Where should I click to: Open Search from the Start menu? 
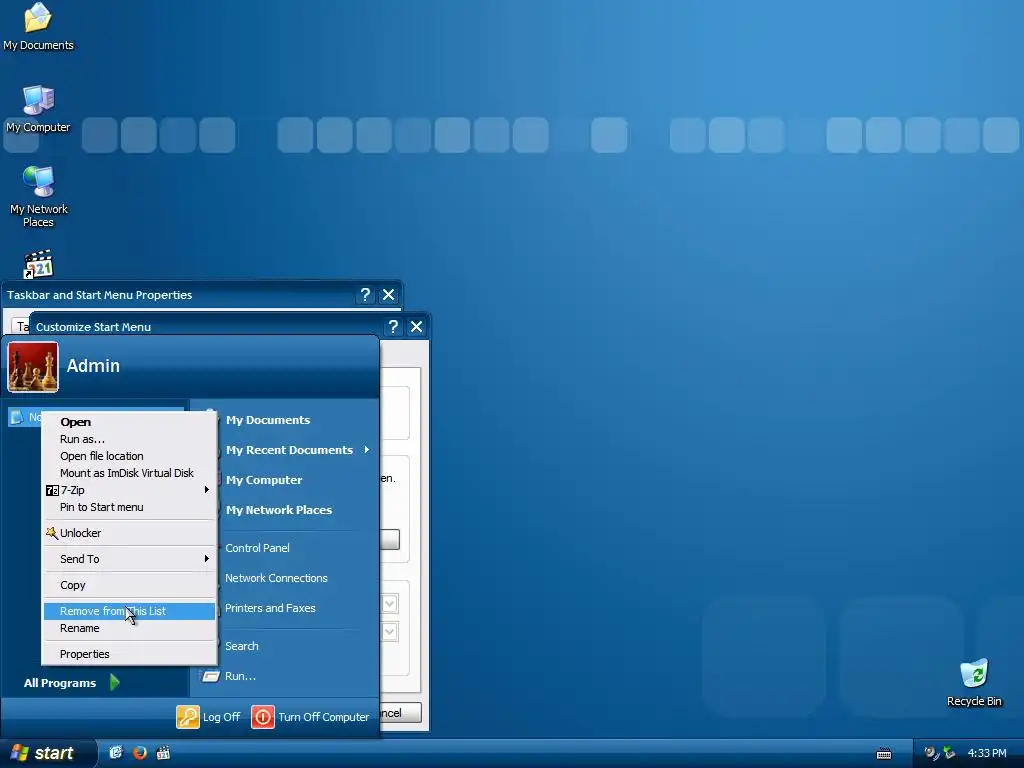coord(242,646)
